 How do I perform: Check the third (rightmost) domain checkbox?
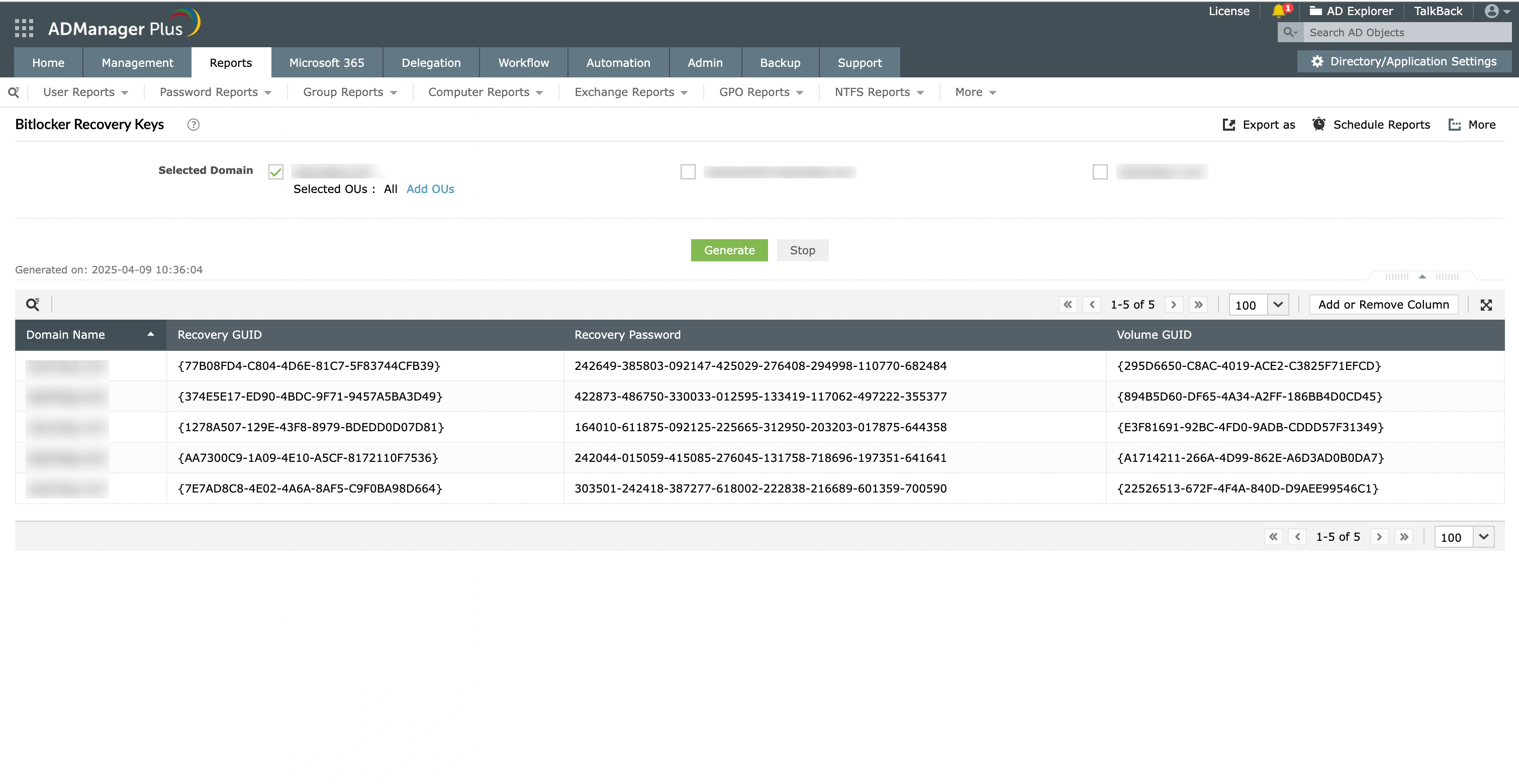pos(1100,171)
